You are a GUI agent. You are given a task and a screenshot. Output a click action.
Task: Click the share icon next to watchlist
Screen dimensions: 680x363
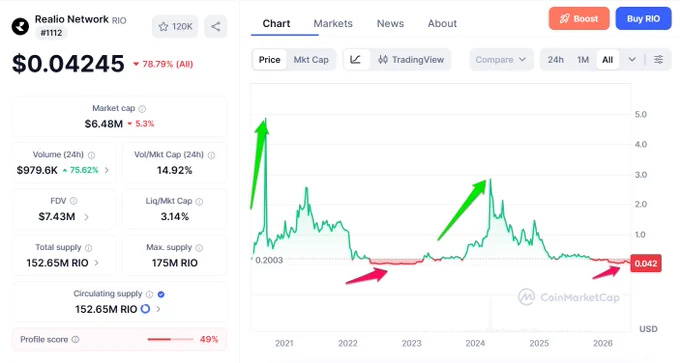[x=216, y=27]
